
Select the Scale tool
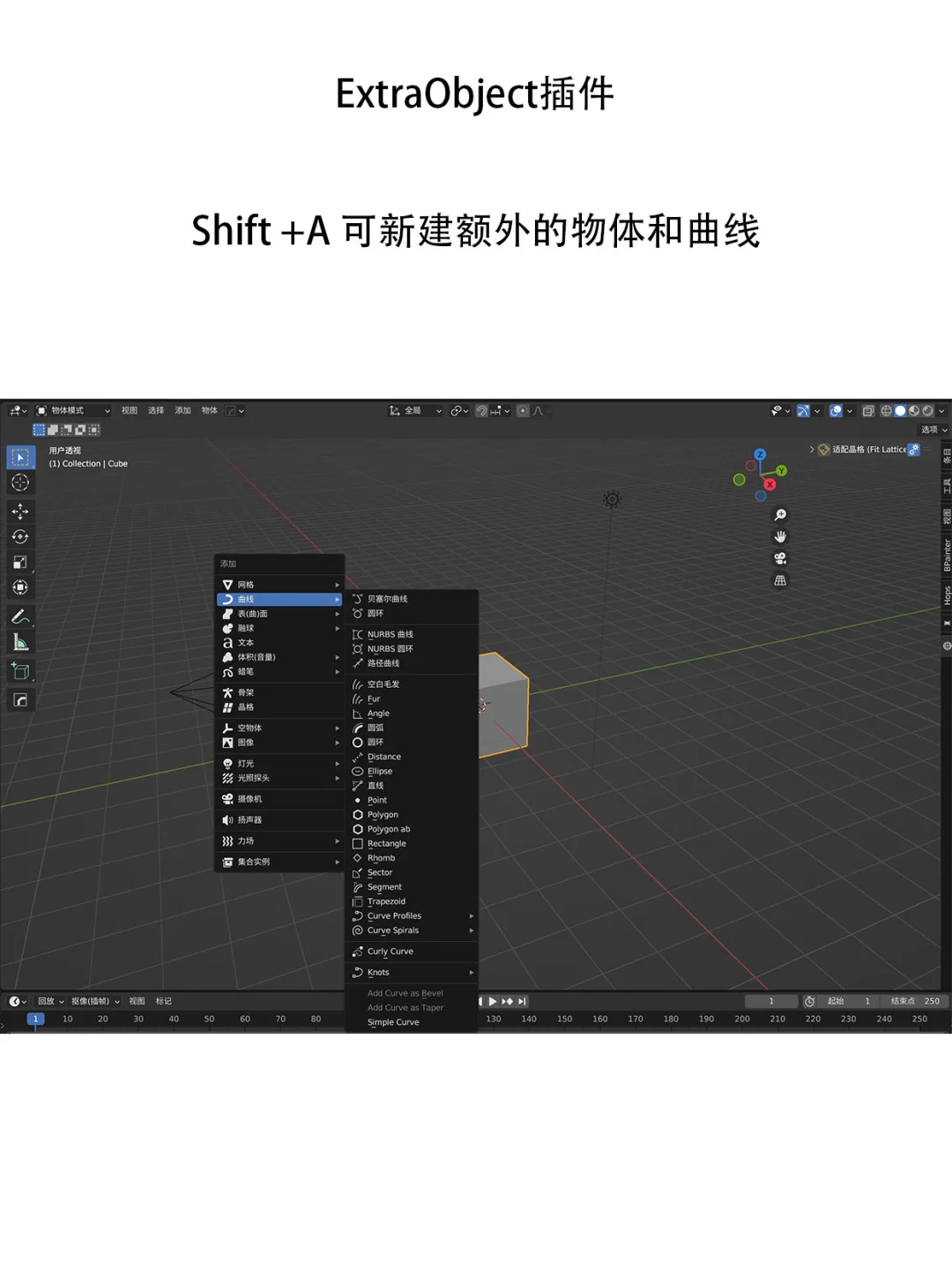click(x=19, y=561)
